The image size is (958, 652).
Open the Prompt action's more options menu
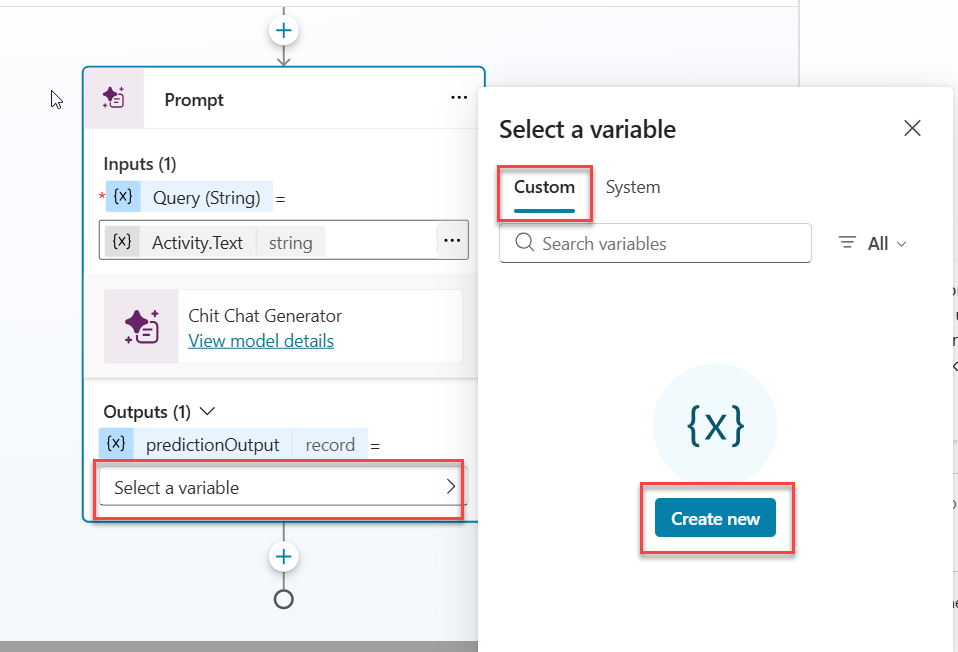[459, 97]
